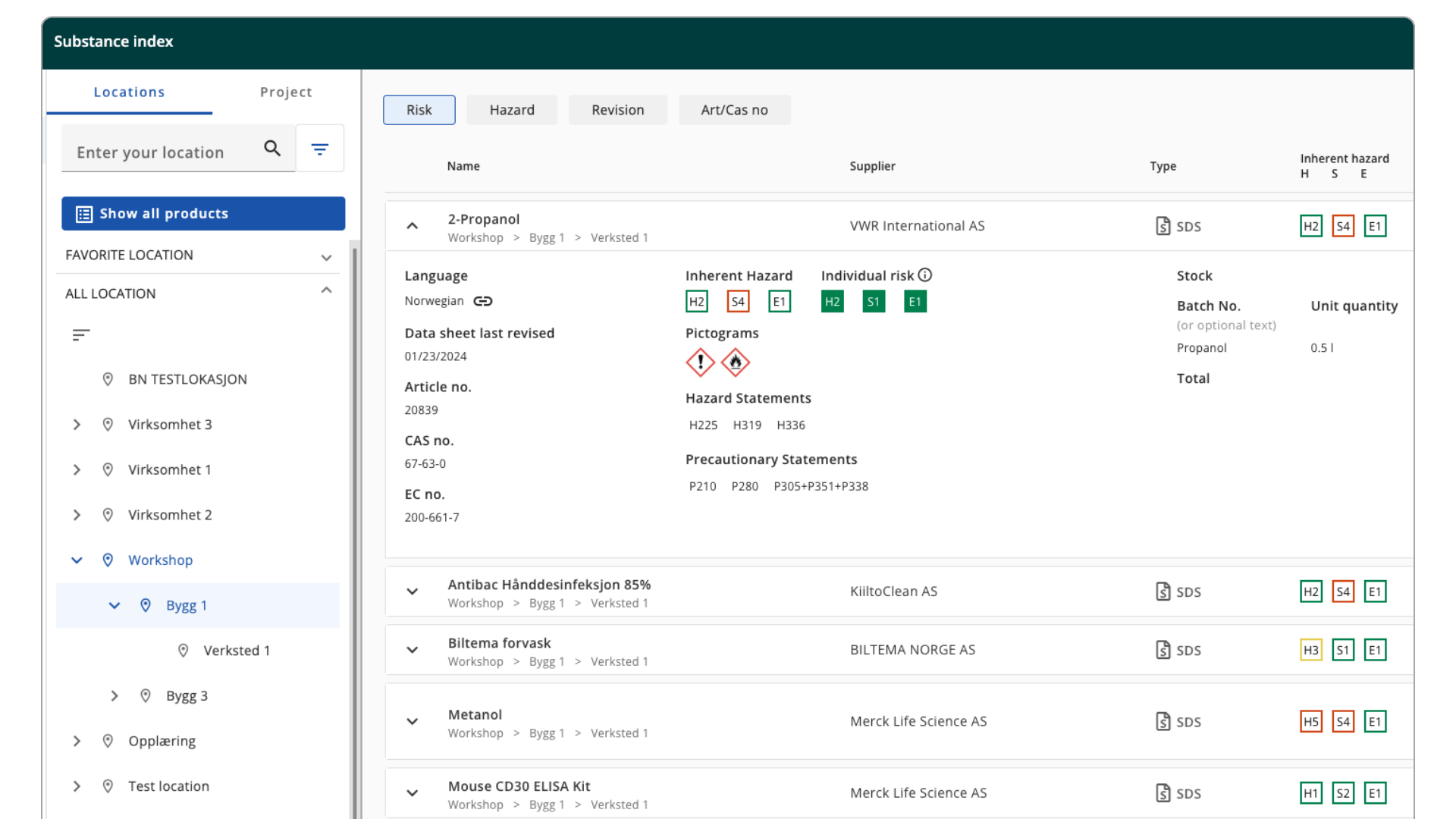Switch to the Project tab
The height and width of the screenshot is (819, 1456).
tap(286, 92)
